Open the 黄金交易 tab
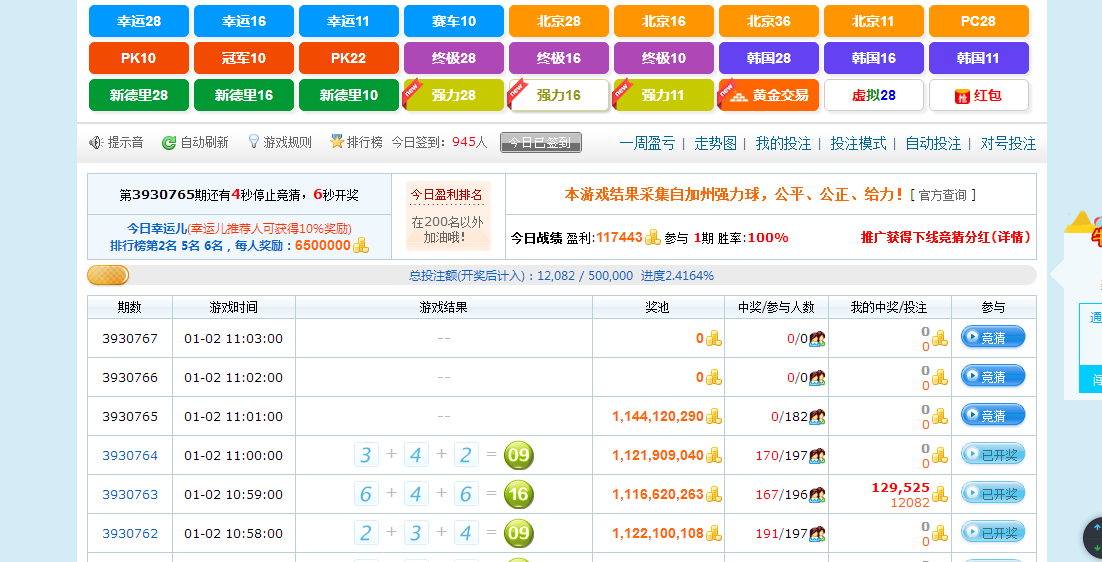The width and height of the screenshot is (1102, 562). (x=768, y=96)
